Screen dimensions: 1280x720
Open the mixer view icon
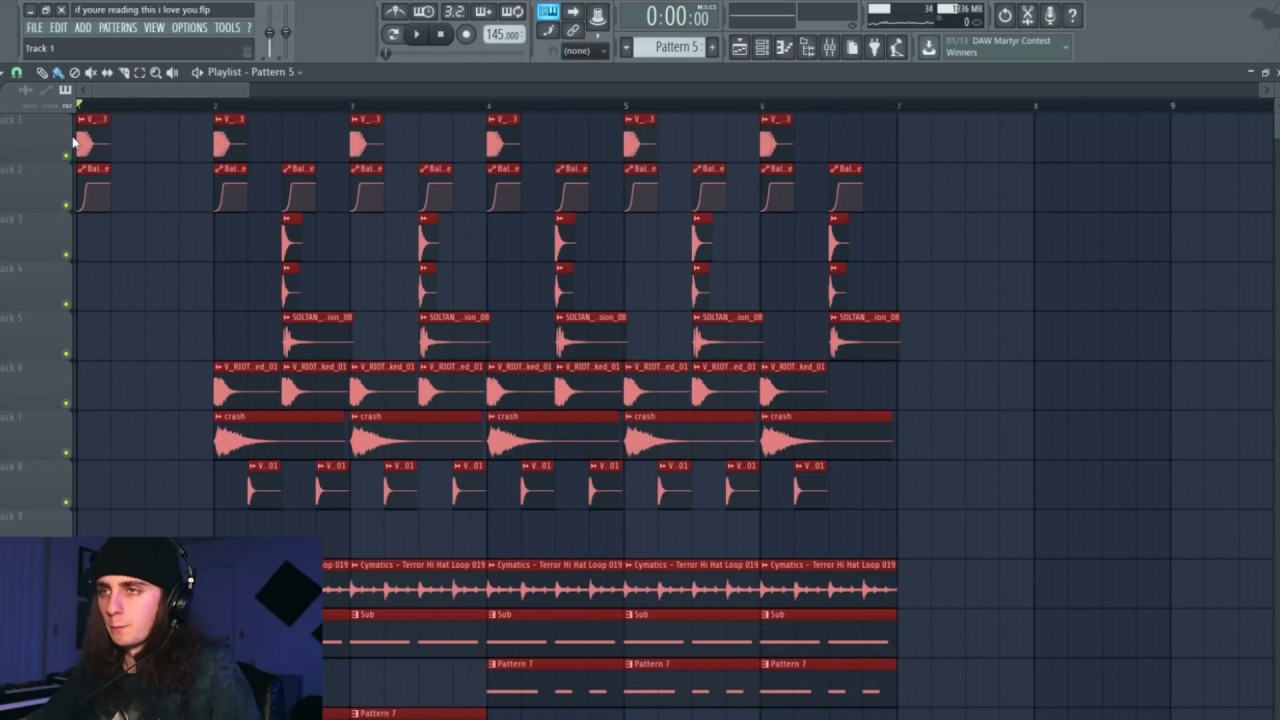click(x=829, y=47)
